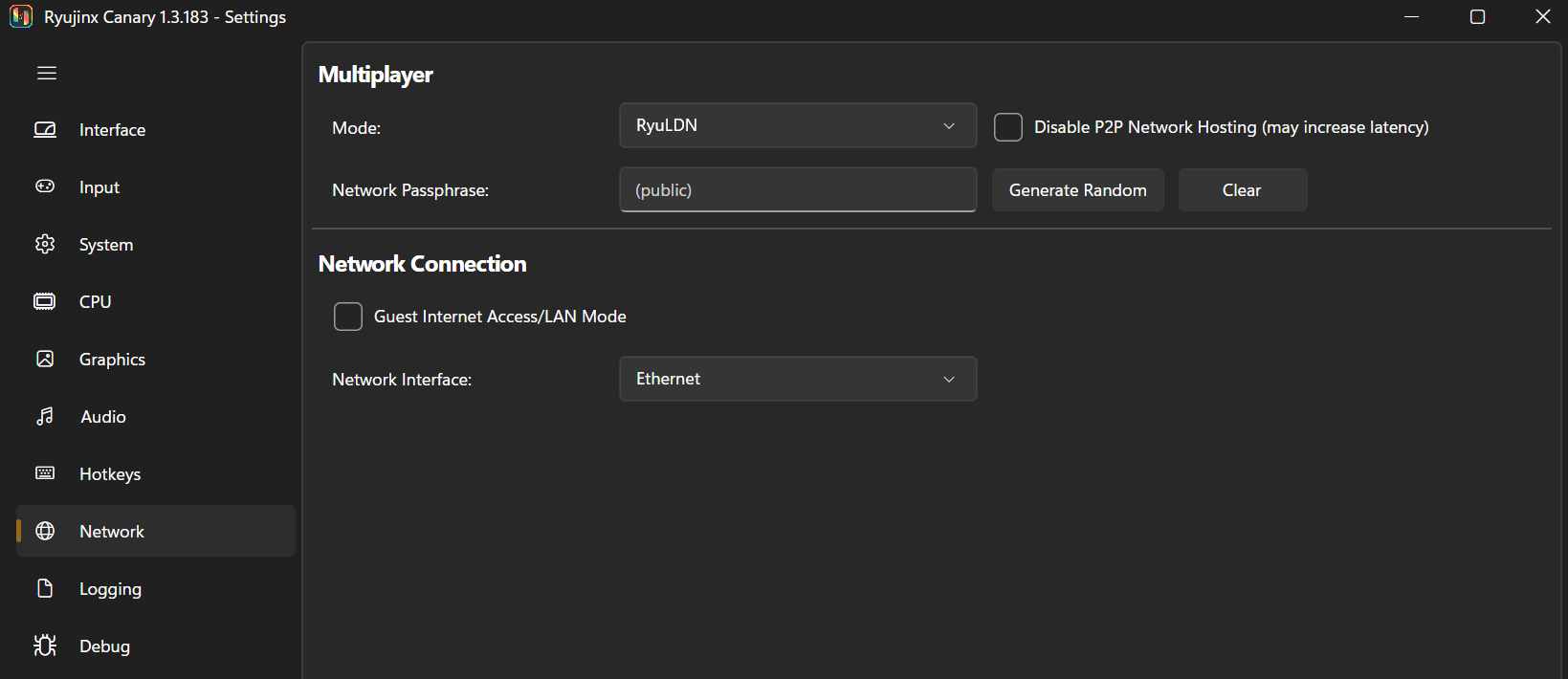Click the System gear icon

pos(45,244)
